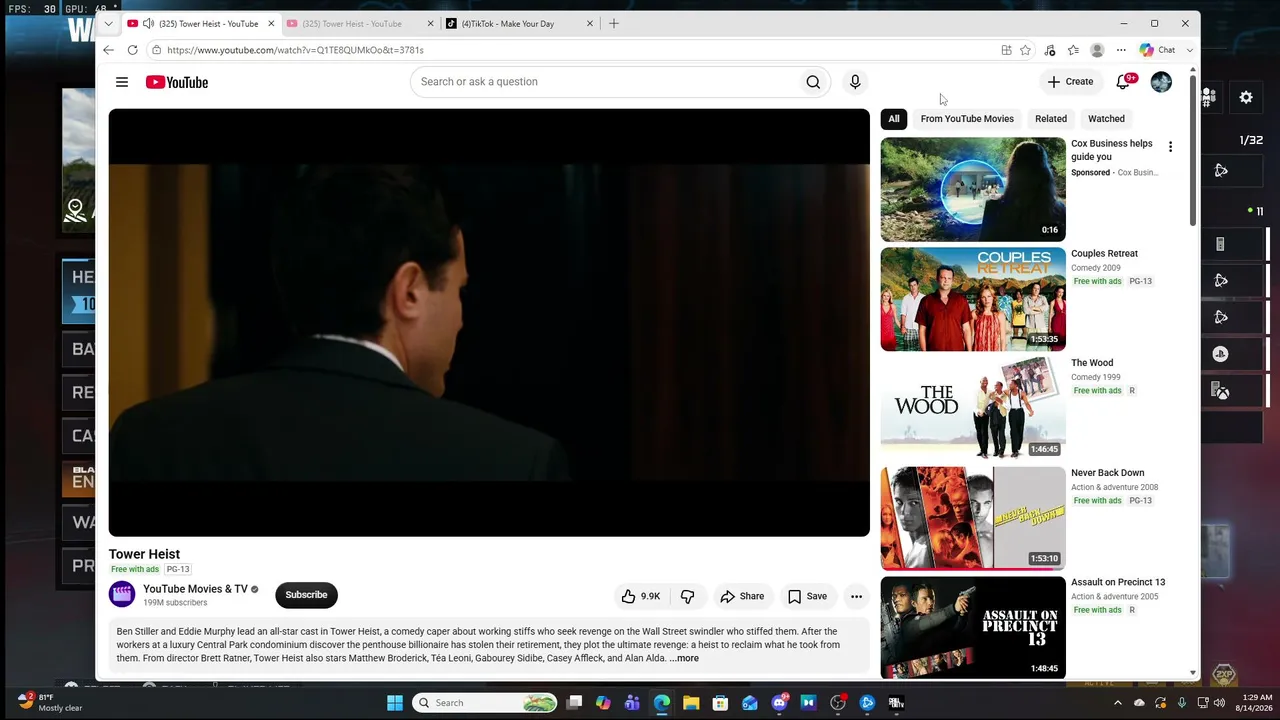Show hidden system tray icons
Screen dimensions: 1280x720
coord(1118,703)
